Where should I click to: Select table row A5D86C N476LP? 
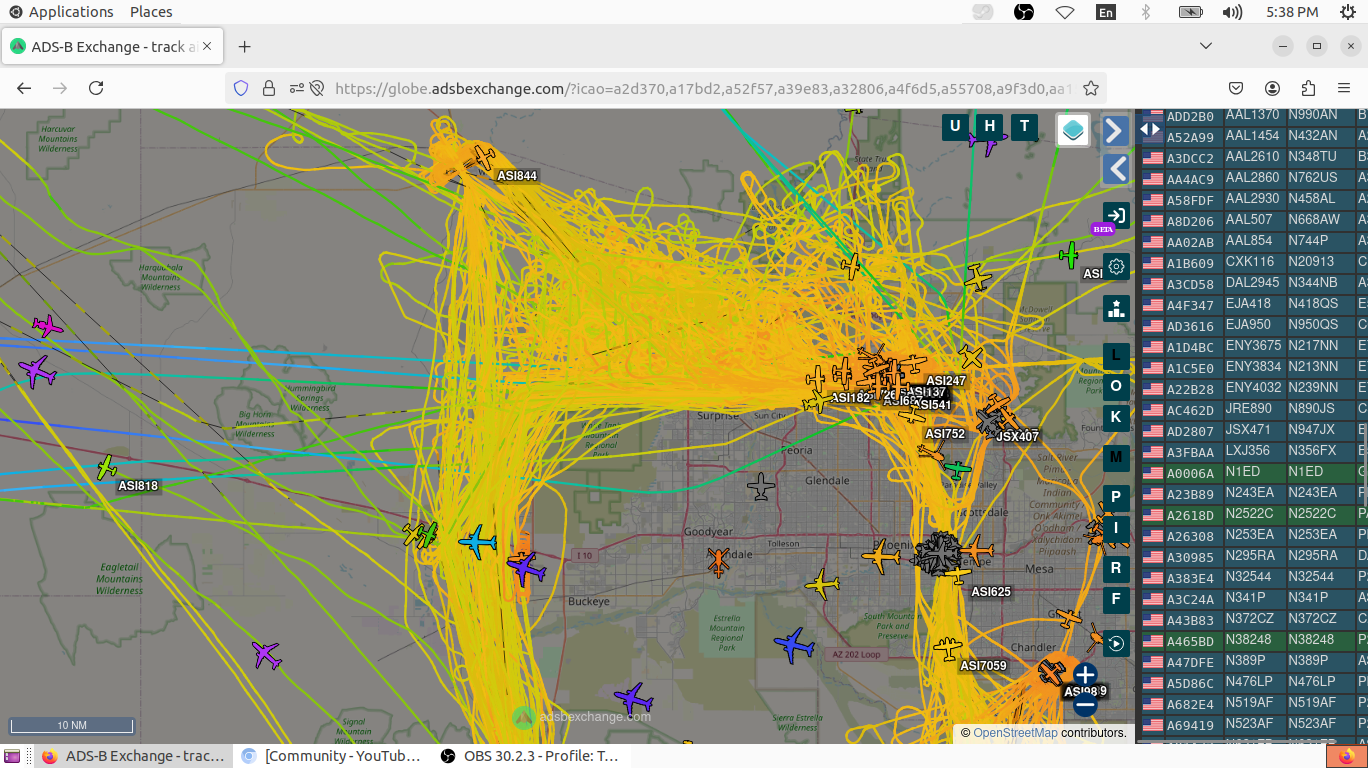point(1252,682)
